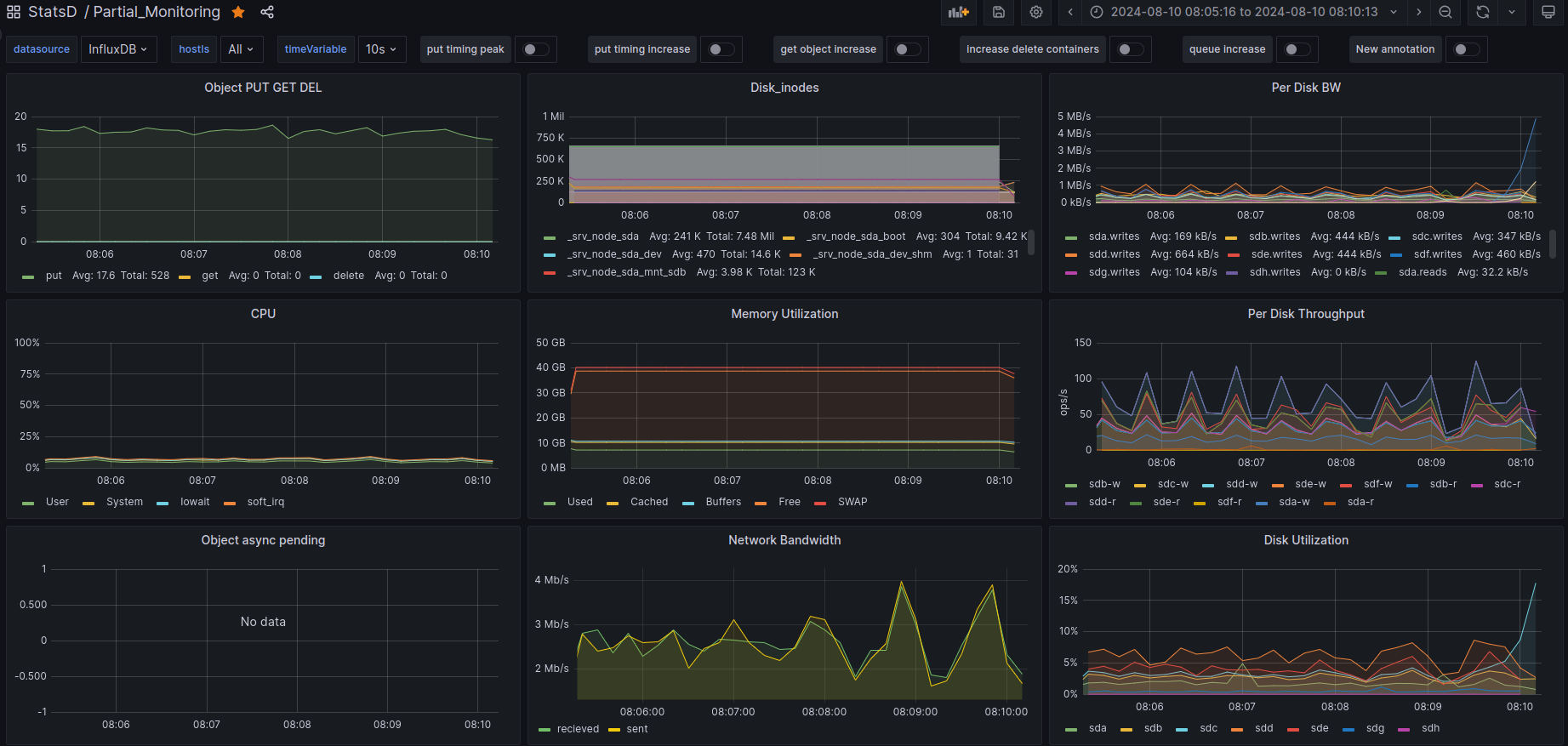Open dashboard settings gear
1568x746 pixels.
coord(1035,12)
